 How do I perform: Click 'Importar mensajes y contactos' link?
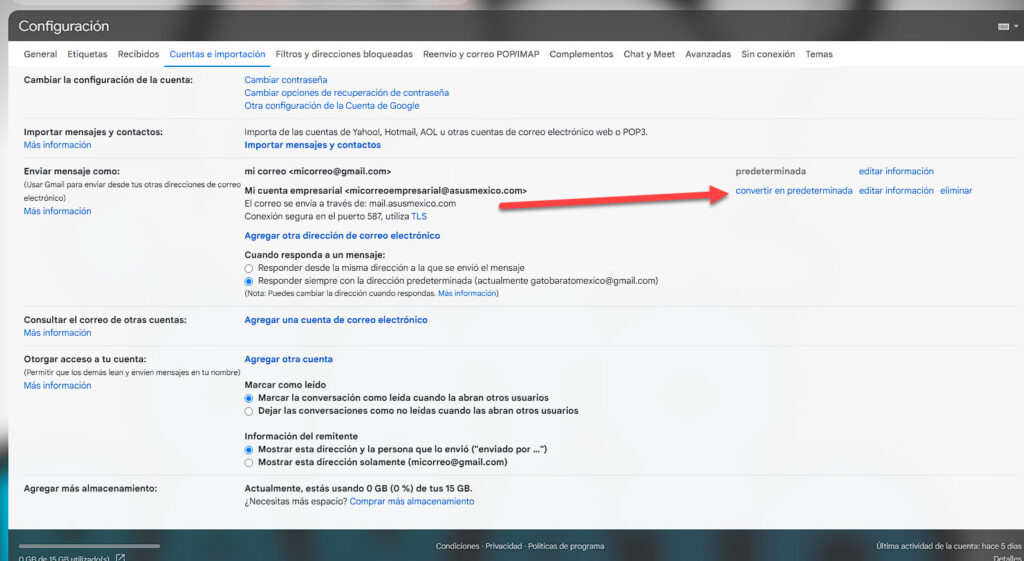click(312, 145)
